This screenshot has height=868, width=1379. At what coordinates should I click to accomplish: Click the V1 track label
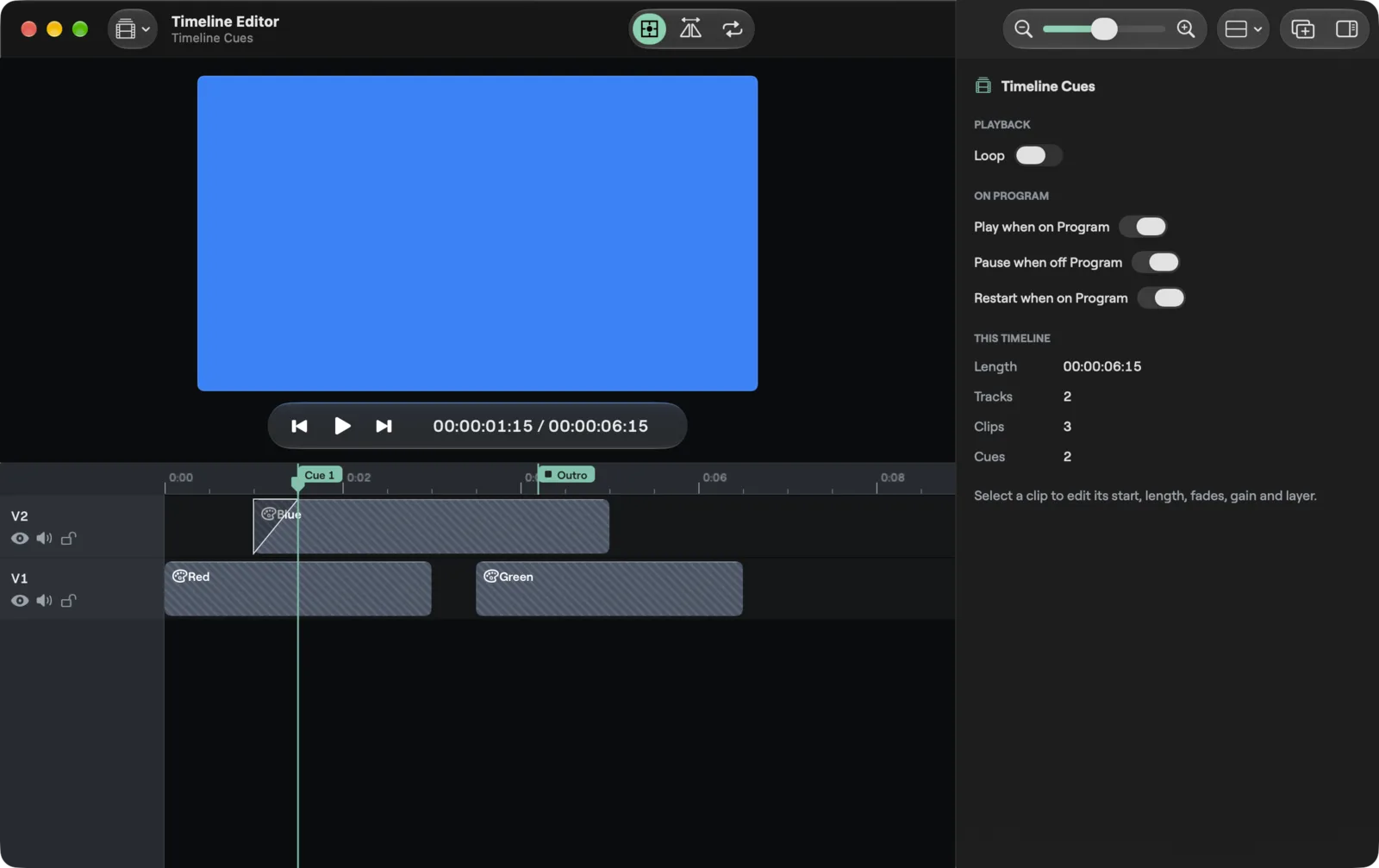click(20, 578)
